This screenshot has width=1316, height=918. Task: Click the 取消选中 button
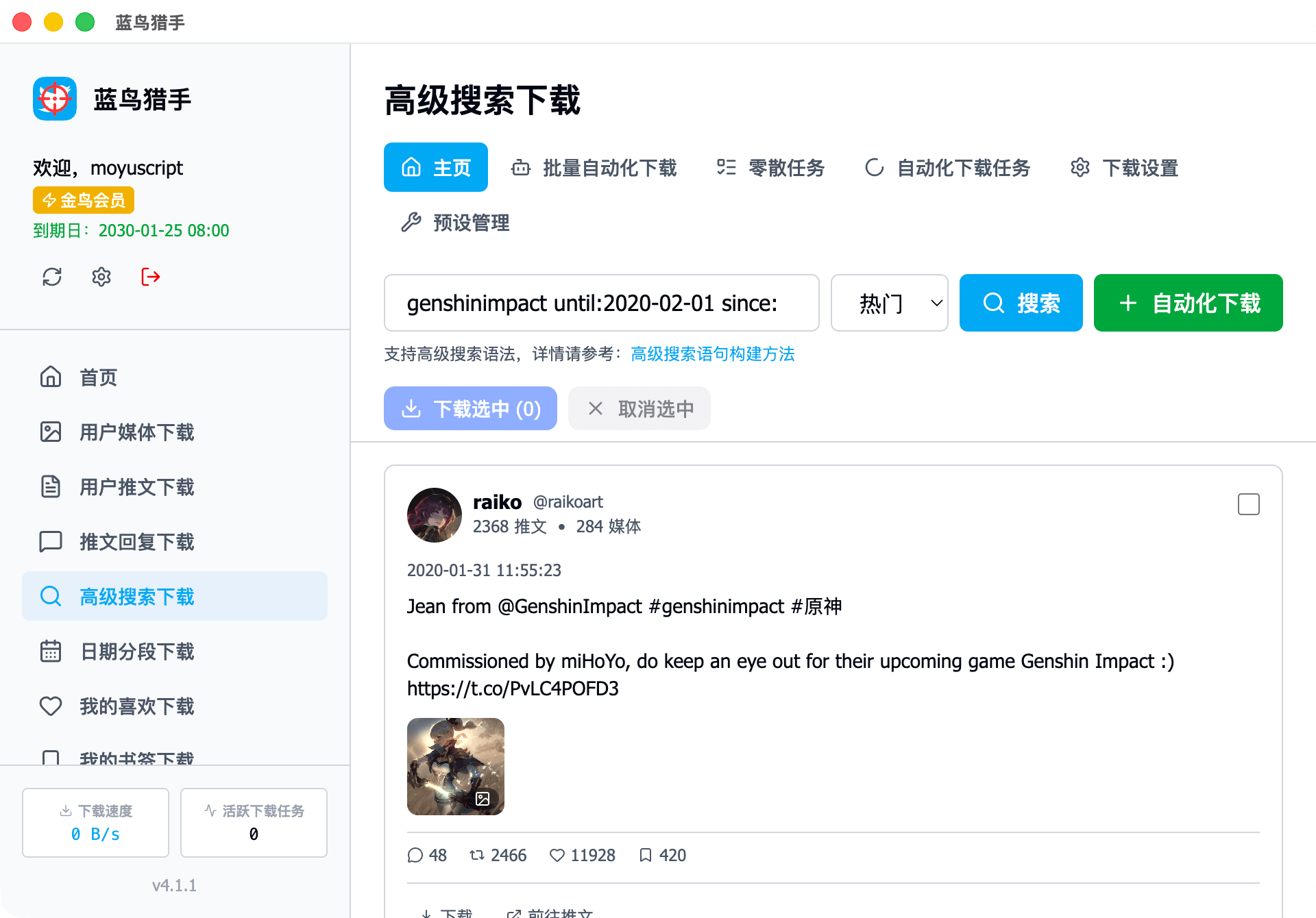click(639, 409)
